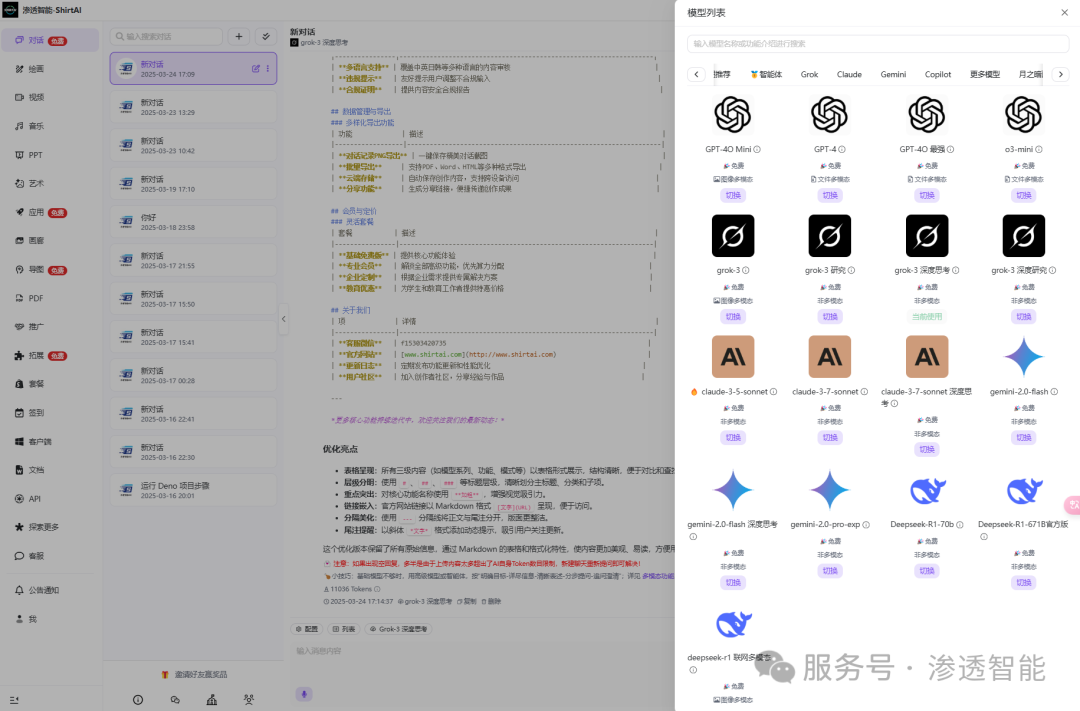Switch to the Copilot tab
1080x711 pixels.
937,74
